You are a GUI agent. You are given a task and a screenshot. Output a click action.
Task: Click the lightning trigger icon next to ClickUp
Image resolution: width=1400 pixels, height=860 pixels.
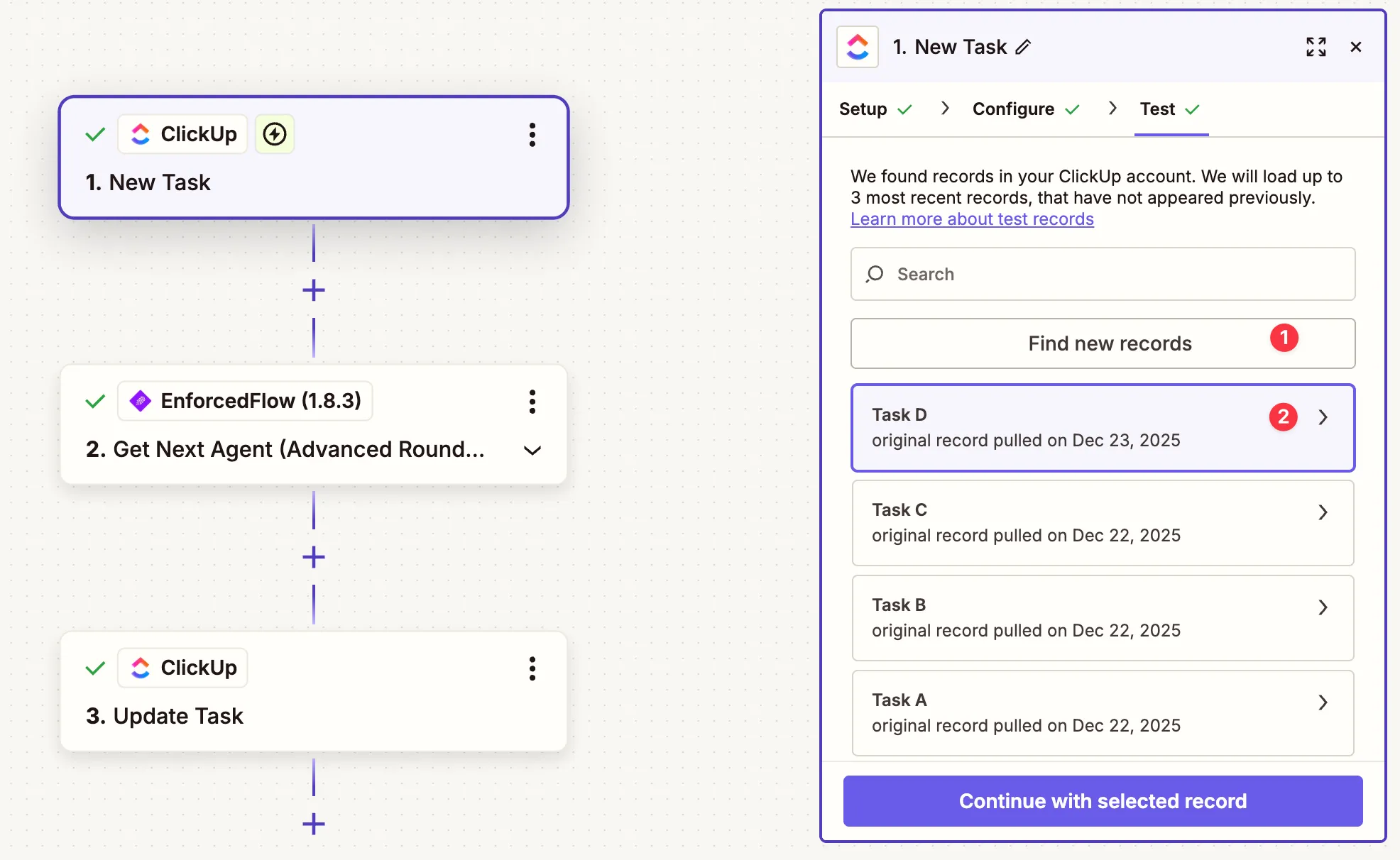pos(275,133)
